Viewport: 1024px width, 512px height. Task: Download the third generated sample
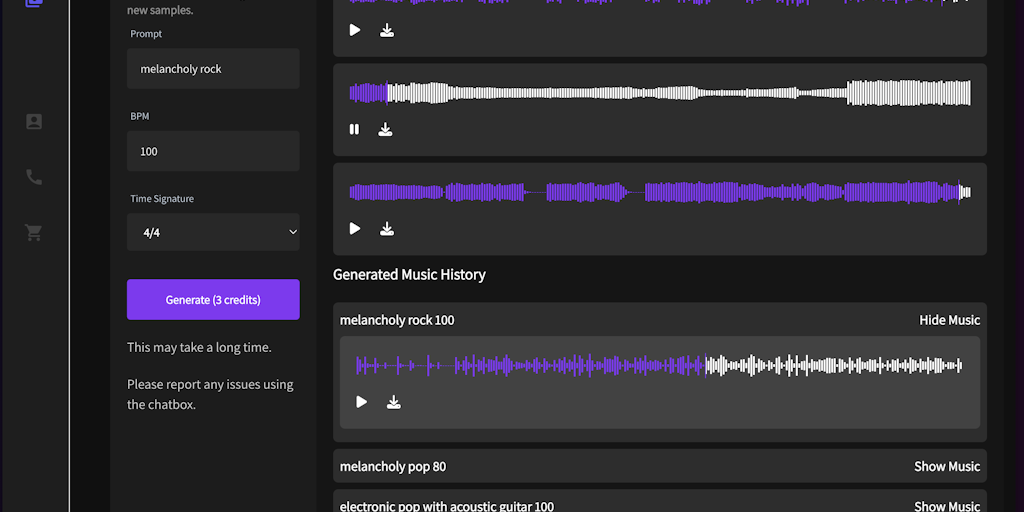click(387, 229)
